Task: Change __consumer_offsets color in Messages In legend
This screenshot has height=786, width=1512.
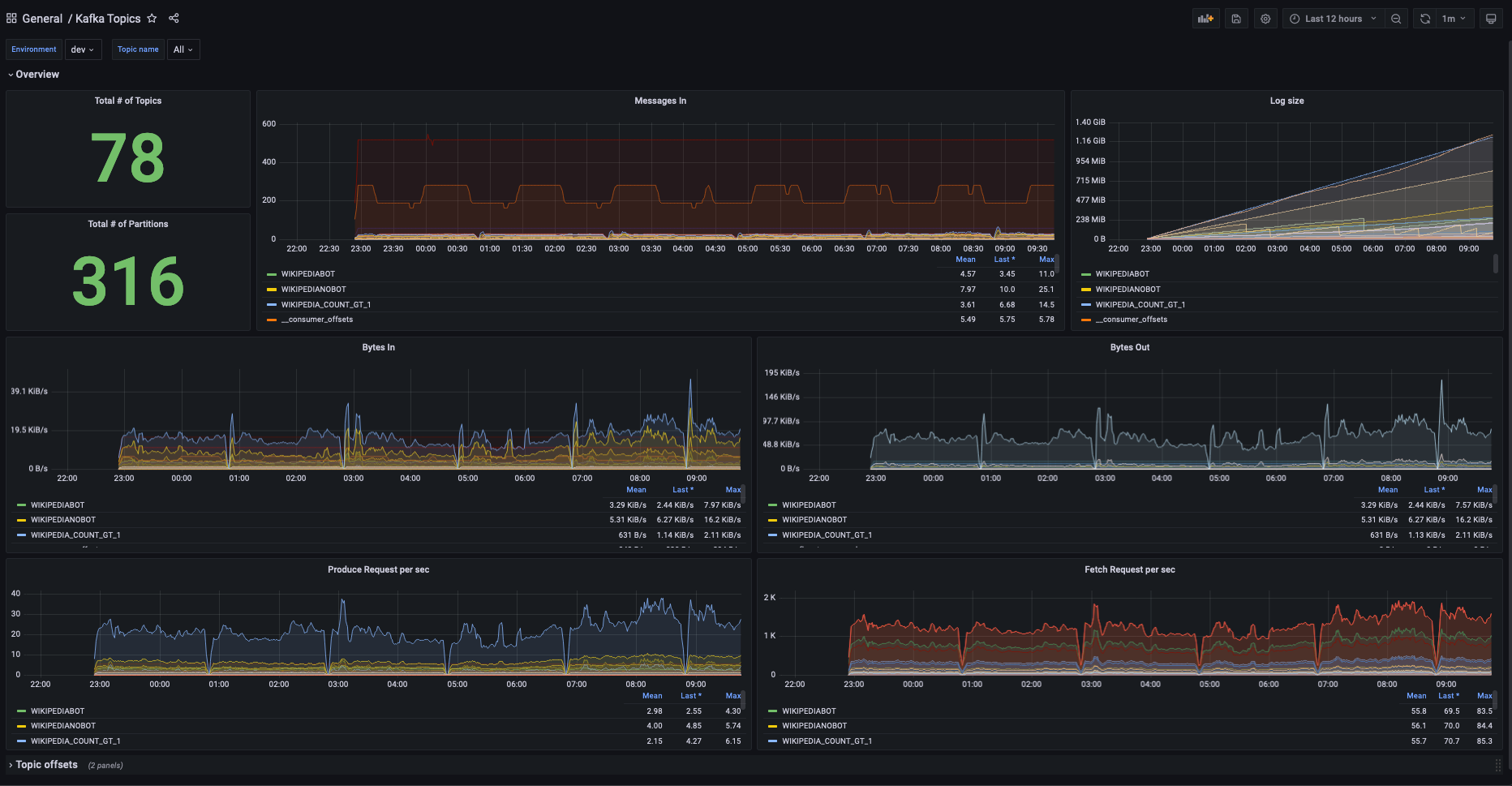Action: (x=272, y=320)
